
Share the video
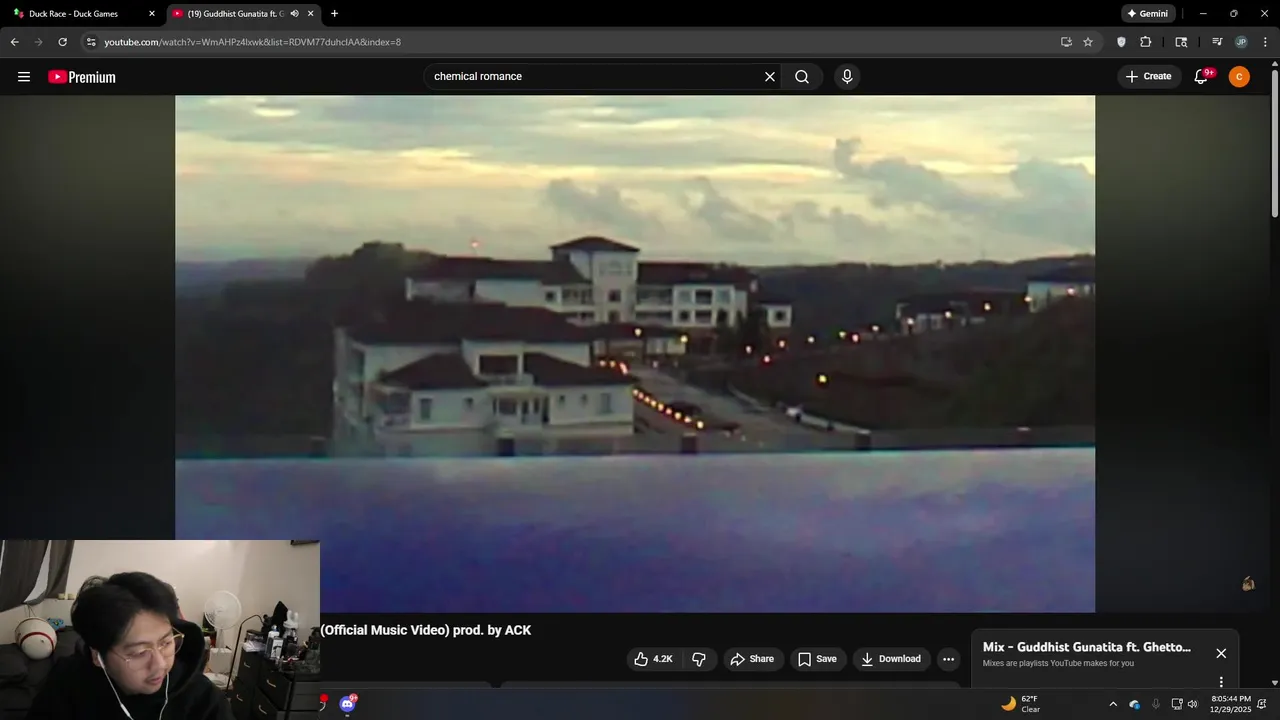752,659
